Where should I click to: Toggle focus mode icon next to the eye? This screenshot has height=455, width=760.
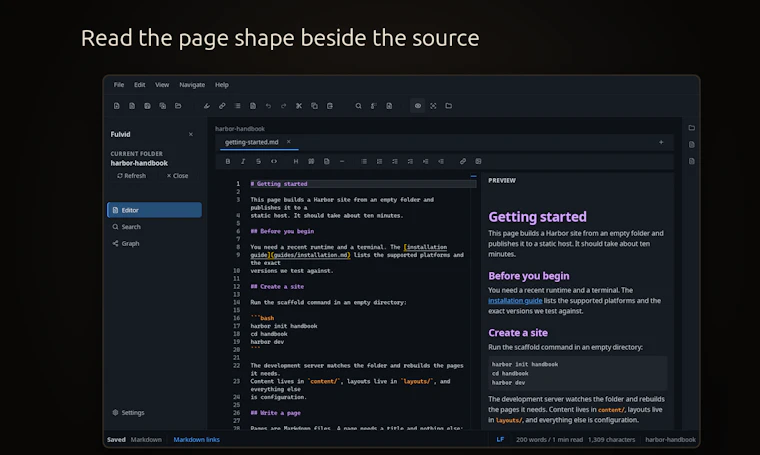click(433, 106)
